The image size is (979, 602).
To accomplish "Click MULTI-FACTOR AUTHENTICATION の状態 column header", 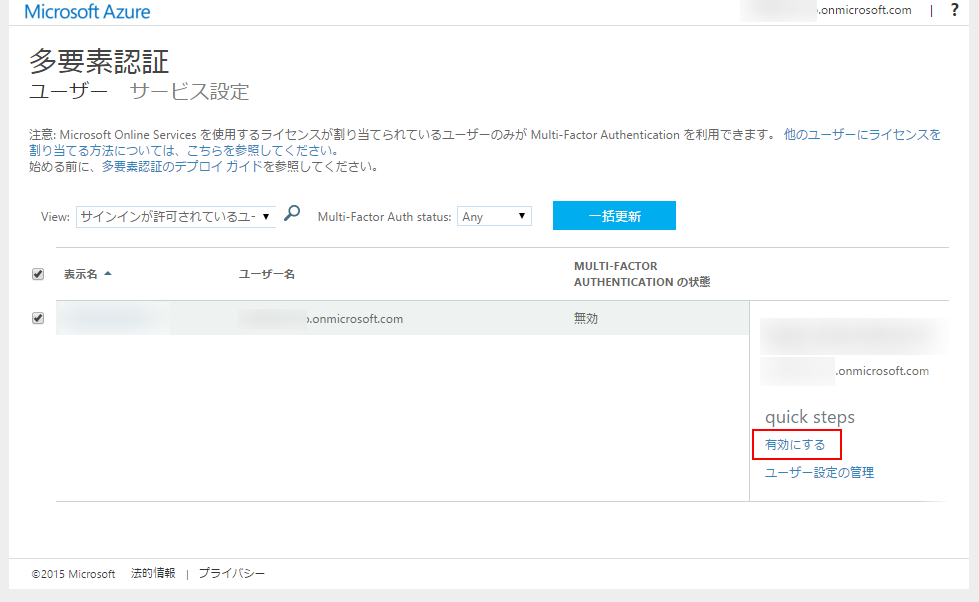I will coord(642,274).
